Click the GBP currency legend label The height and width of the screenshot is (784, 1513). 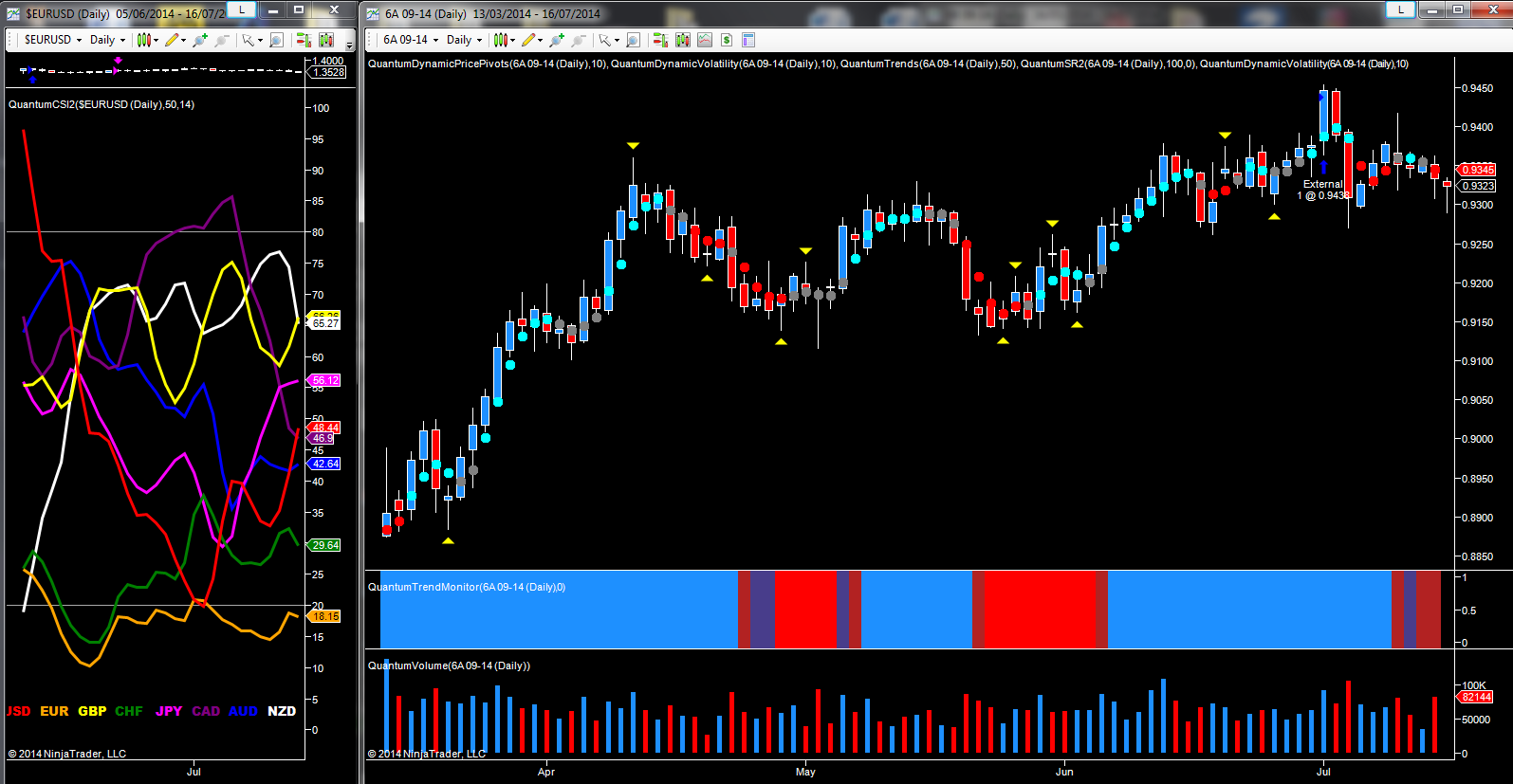(x=92, y=711)
